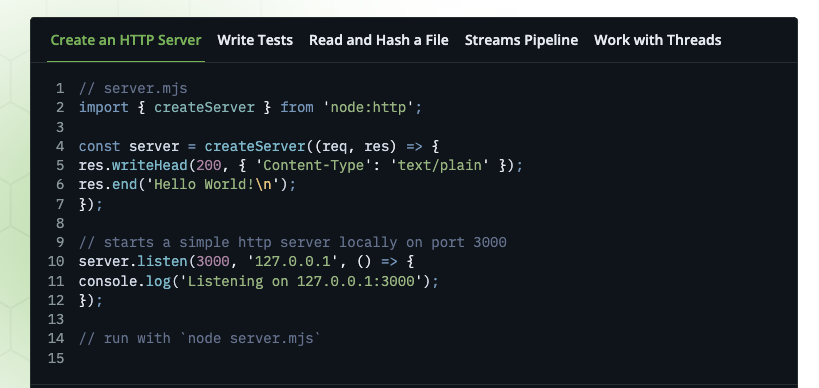Click line number 3

pos(60,127)
